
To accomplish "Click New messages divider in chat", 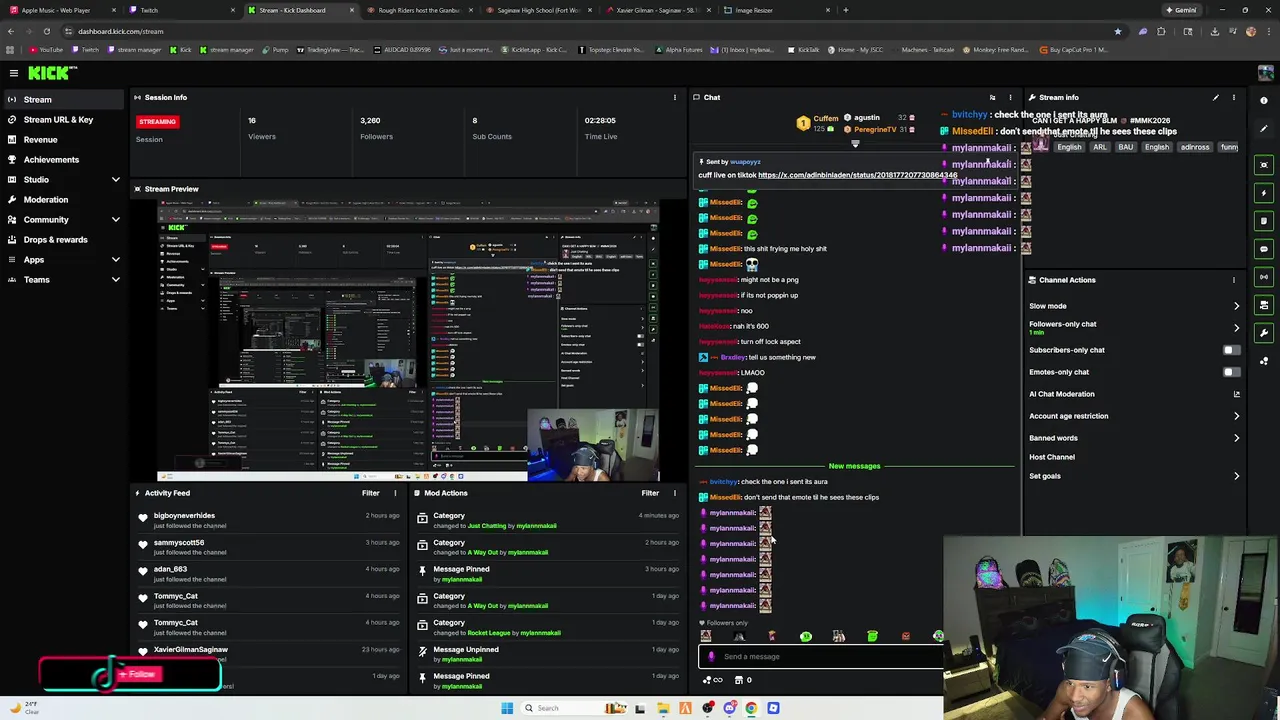I will [854, 466].
